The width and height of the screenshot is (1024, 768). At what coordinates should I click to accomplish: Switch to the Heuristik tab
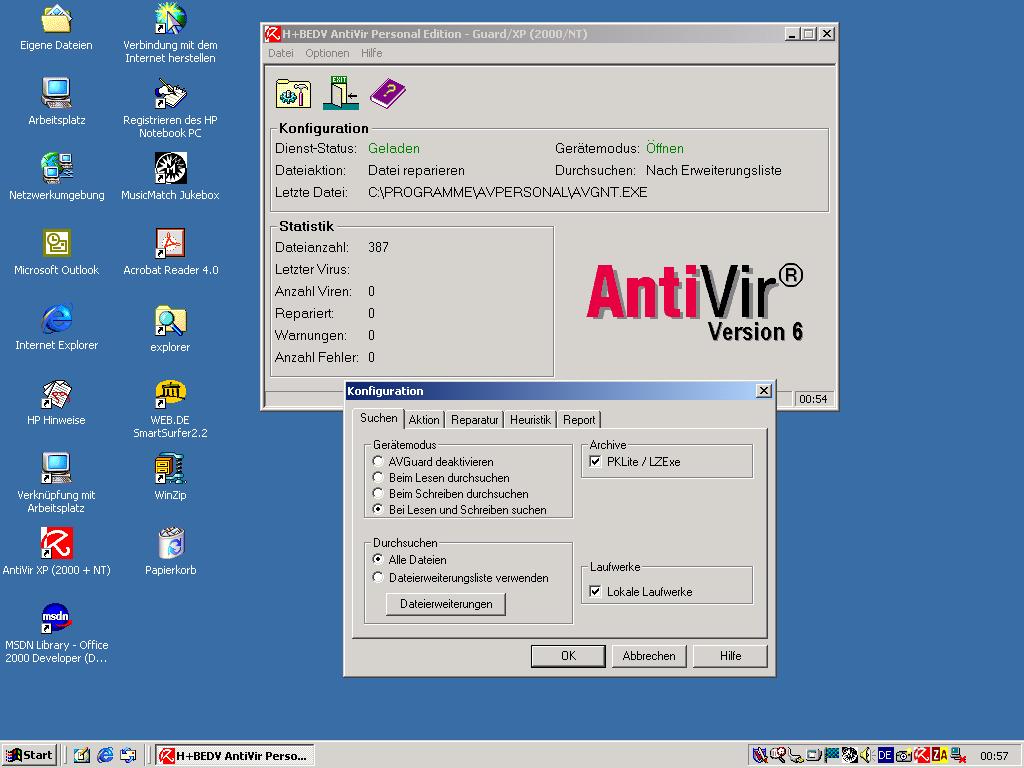530,420
